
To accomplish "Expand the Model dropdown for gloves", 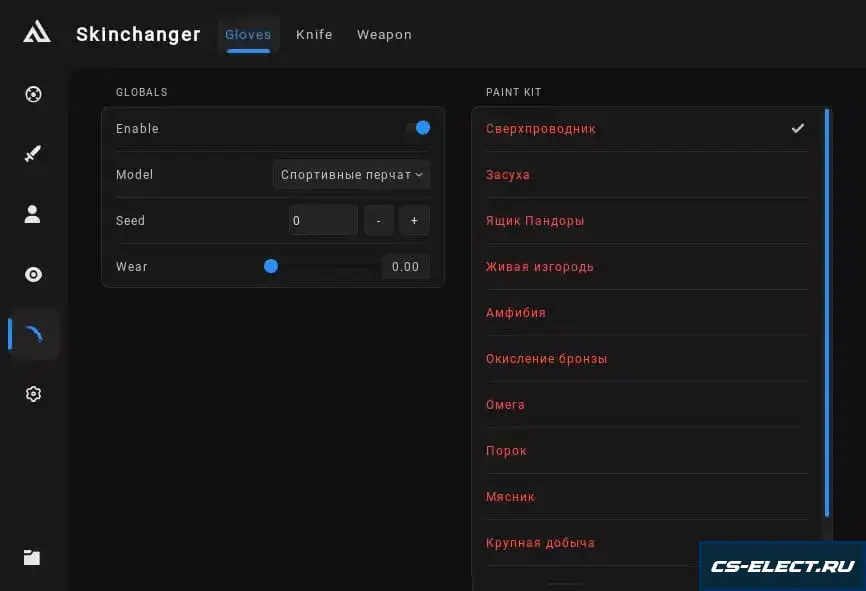I will pos(351,175).
